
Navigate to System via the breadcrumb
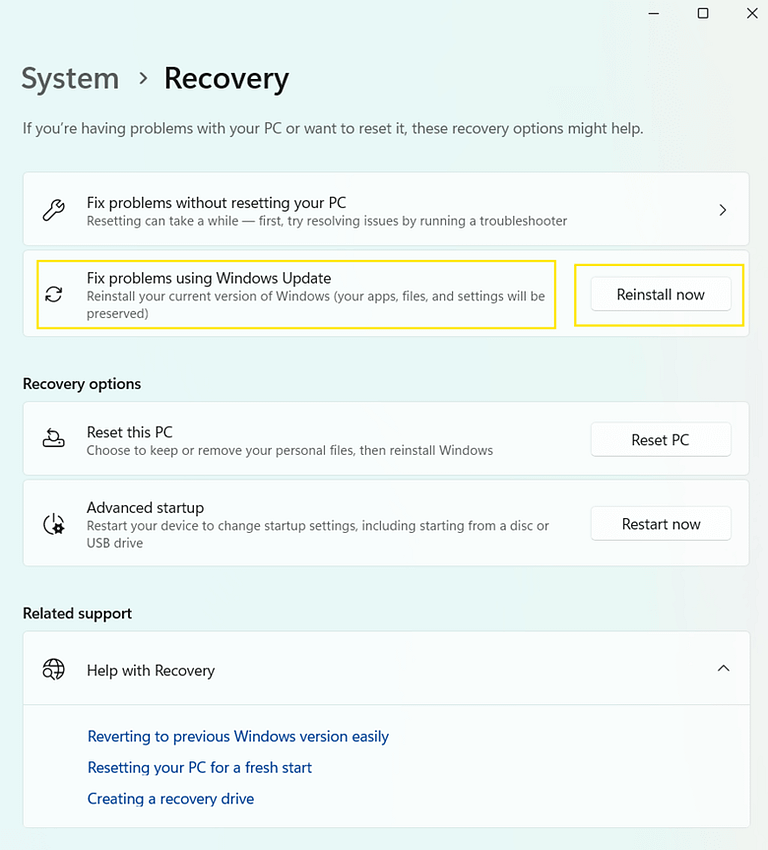point(69,79)
